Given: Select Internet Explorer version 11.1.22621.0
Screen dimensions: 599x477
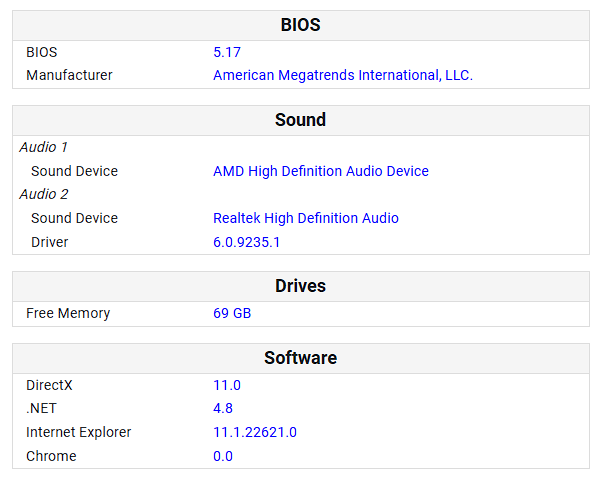Looking at the screenshot, I should coord(255,432).
